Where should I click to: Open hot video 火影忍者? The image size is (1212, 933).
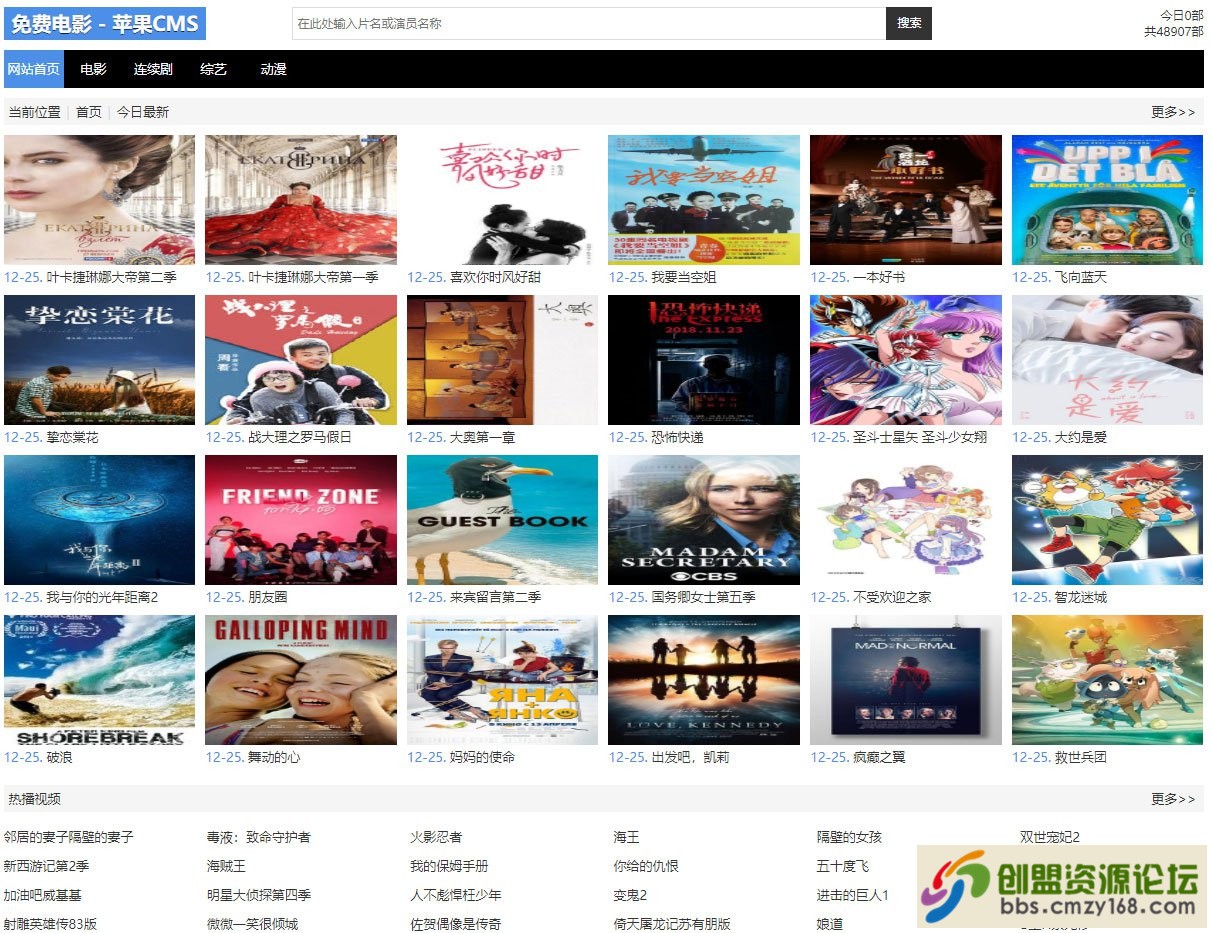[x=436, y=837]
